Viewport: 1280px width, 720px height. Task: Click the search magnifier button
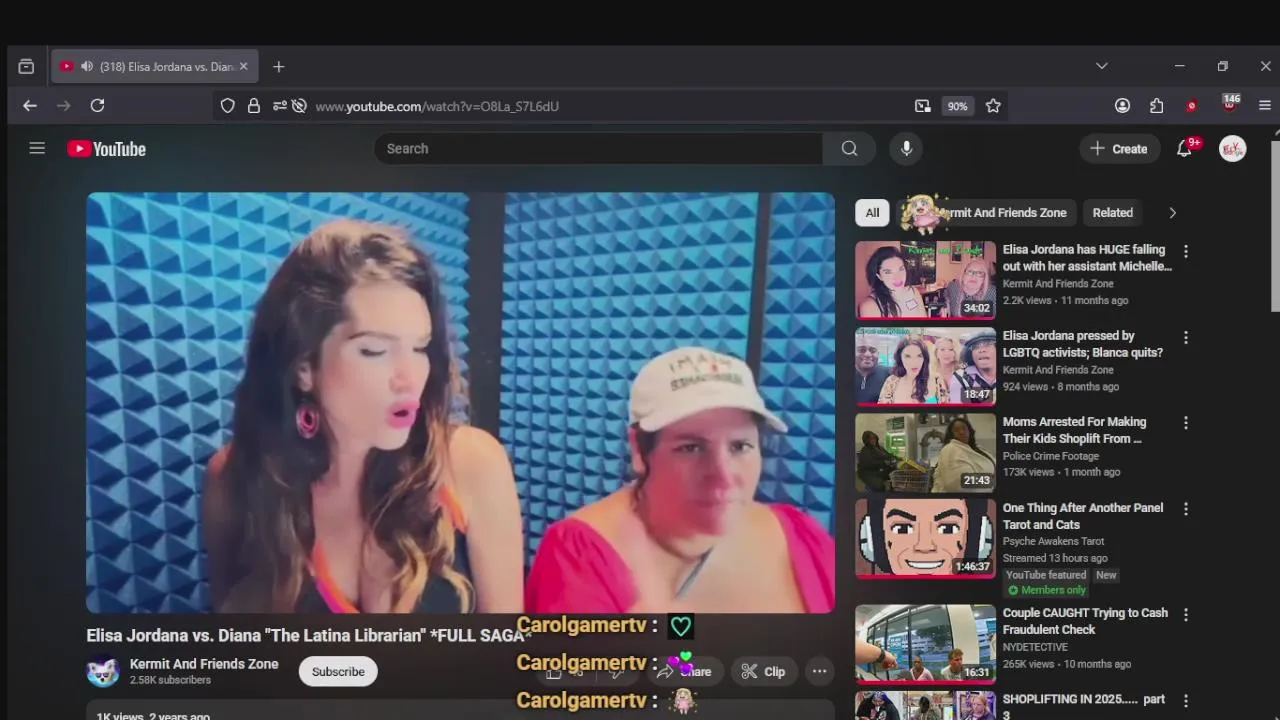point(849,148)
